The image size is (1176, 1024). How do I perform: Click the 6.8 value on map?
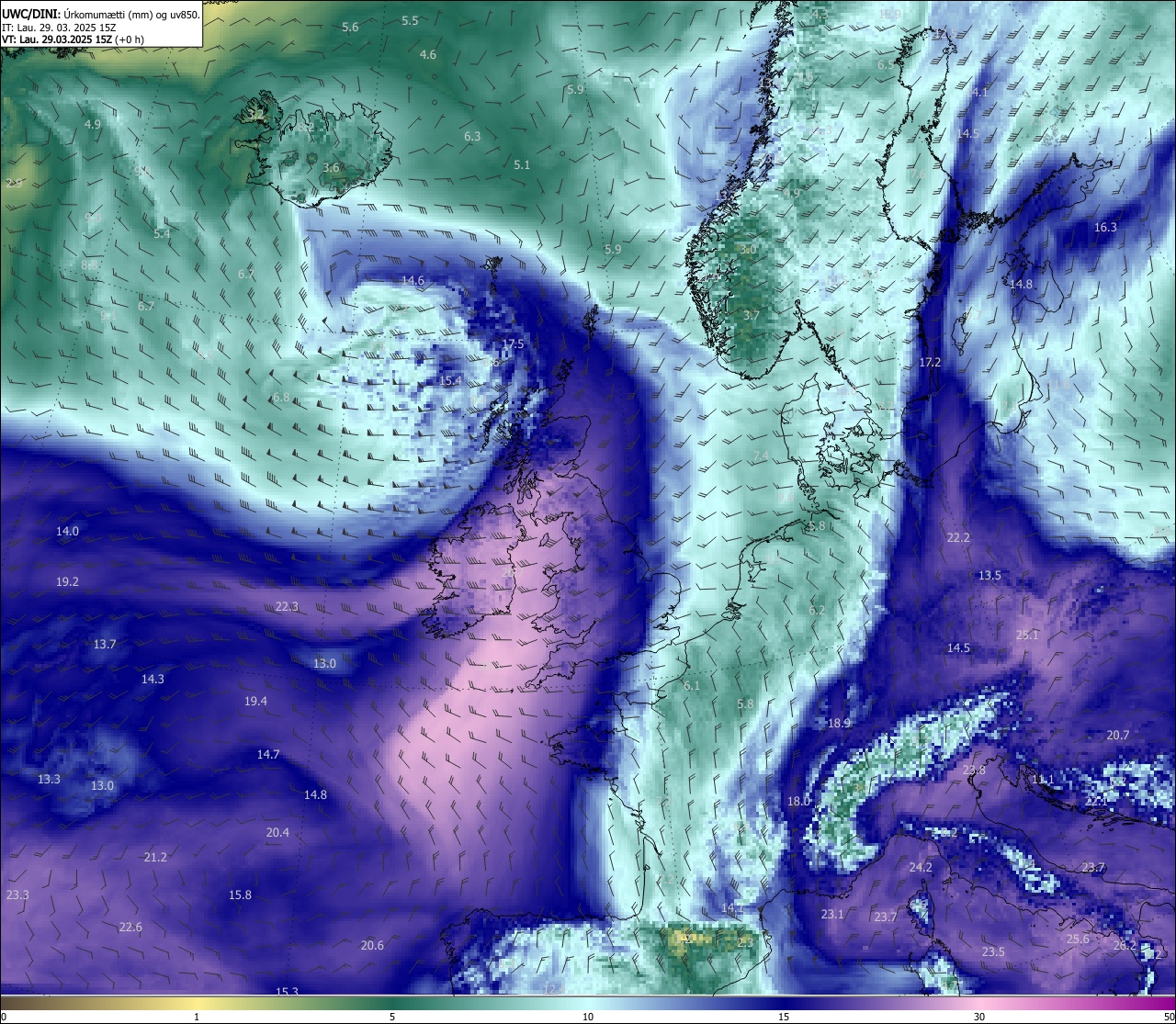point(281,399)
